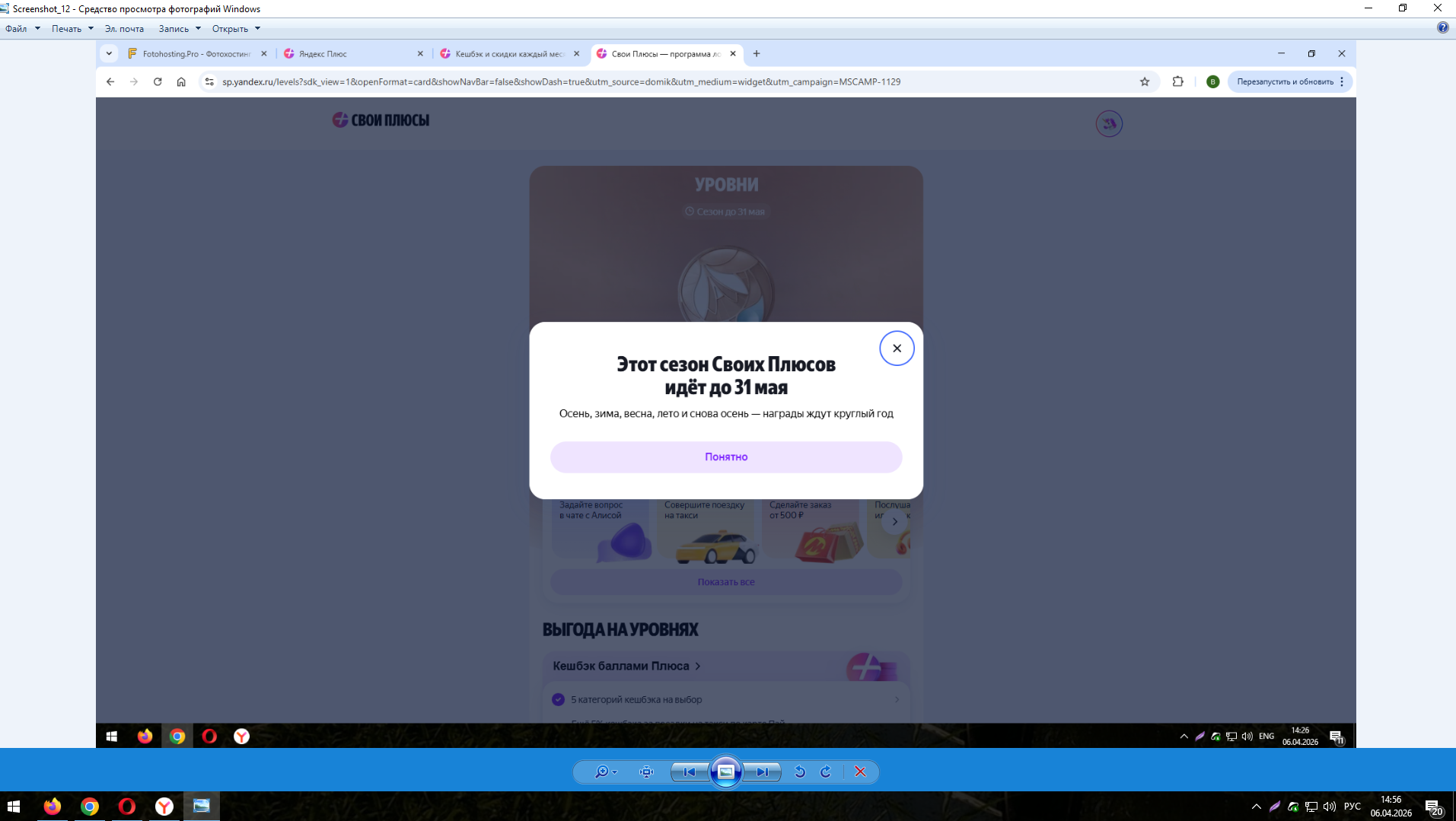Open the Запись menu

click(180, 29)
